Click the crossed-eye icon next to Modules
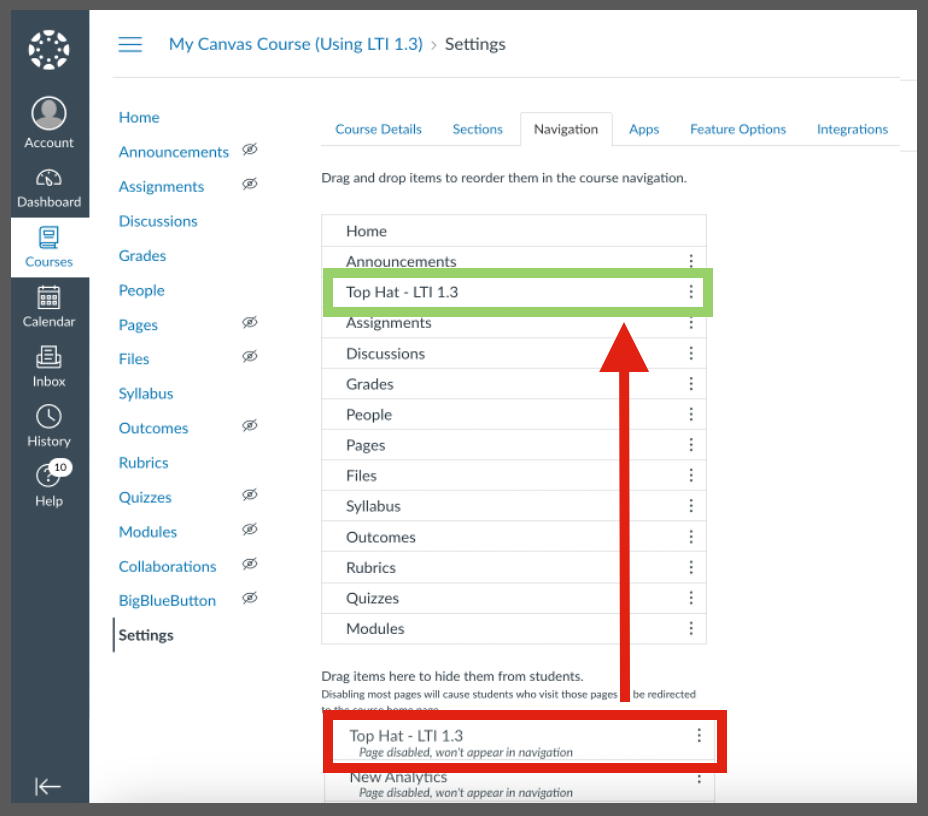The height and width of the screenshot is (816, 928). tap(251, 530)
